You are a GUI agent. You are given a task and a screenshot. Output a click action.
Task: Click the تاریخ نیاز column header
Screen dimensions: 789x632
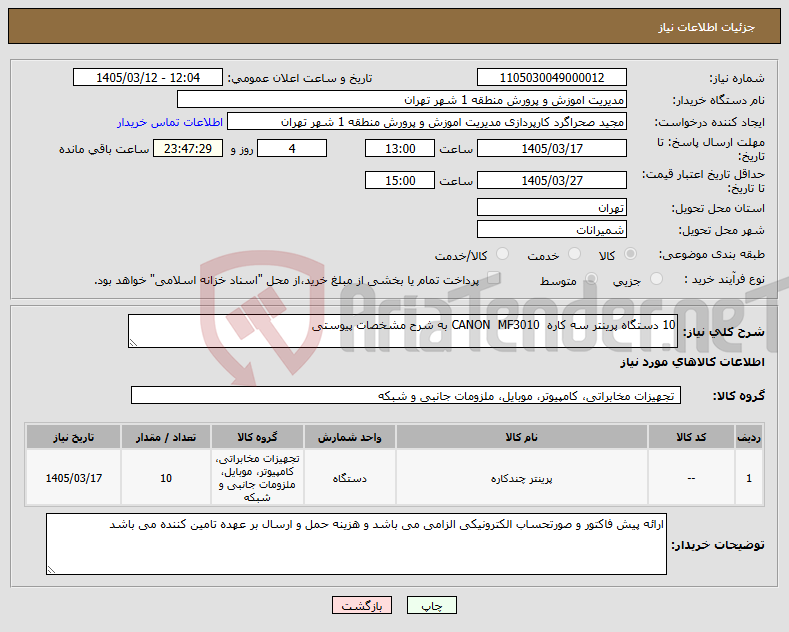73,437
